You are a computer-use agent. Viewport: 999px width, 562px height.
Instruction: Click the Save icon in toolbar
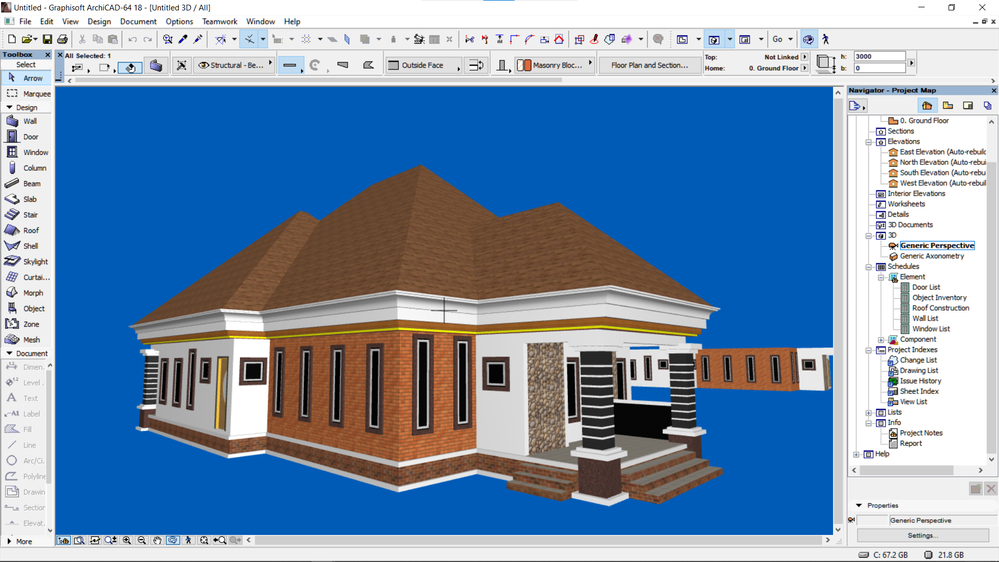click(47, 40)
